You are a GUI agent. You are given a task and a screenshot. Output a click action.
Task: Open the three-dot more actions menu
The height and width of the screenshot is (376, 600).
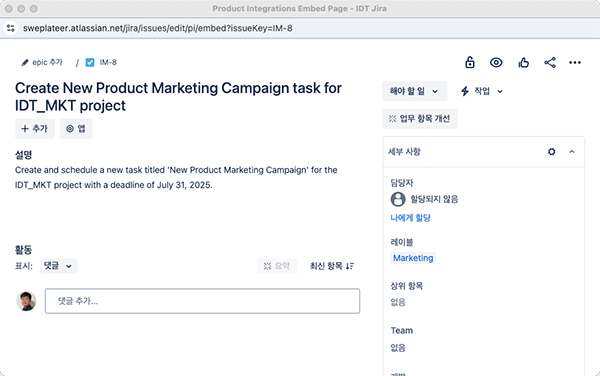tap(575, 62)
